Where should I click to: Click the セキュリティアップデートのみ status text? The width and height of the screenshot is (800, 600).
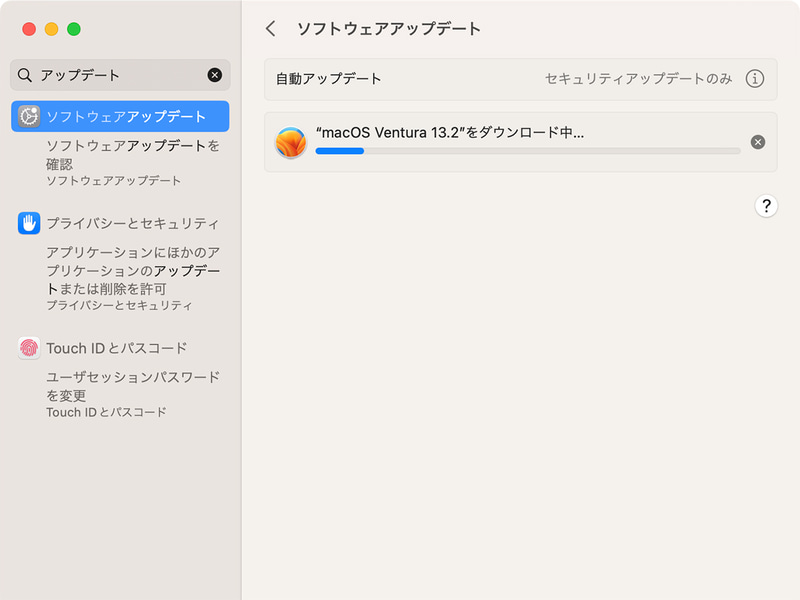tap(638, 79)
